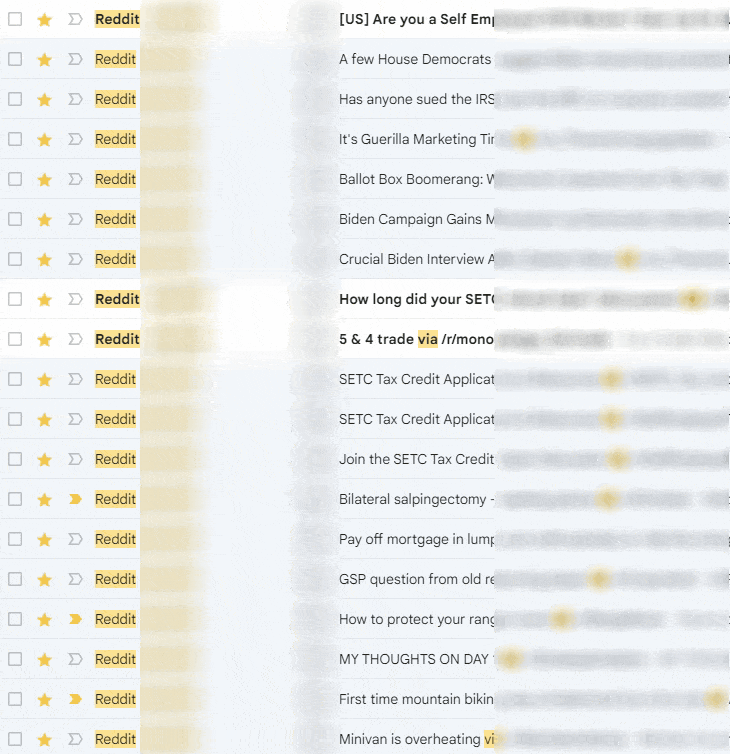This screenshot has width=730, height=754.
Task: Open '5 & 4 trade via /r/mono' email
Action: 416,339
